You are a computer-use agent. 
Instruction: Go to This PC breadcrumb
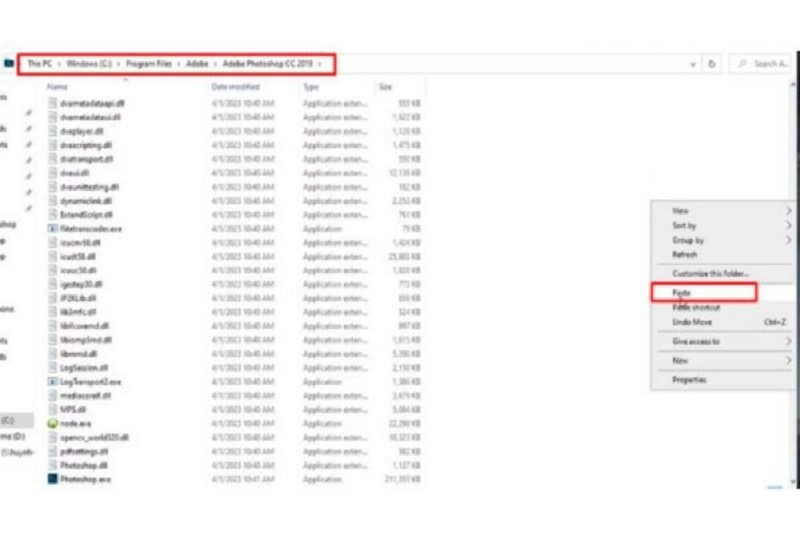(x=40, y=64)
